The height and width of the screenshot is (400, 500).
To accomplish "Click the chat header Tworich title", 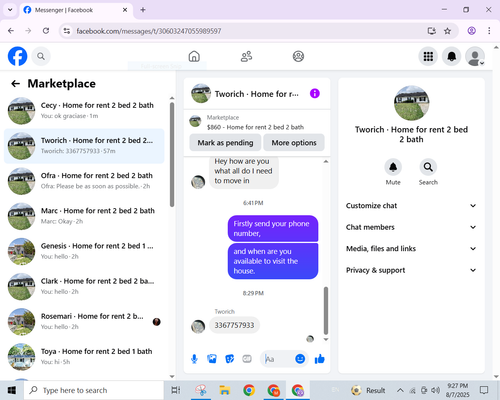I will coord(257,94).
